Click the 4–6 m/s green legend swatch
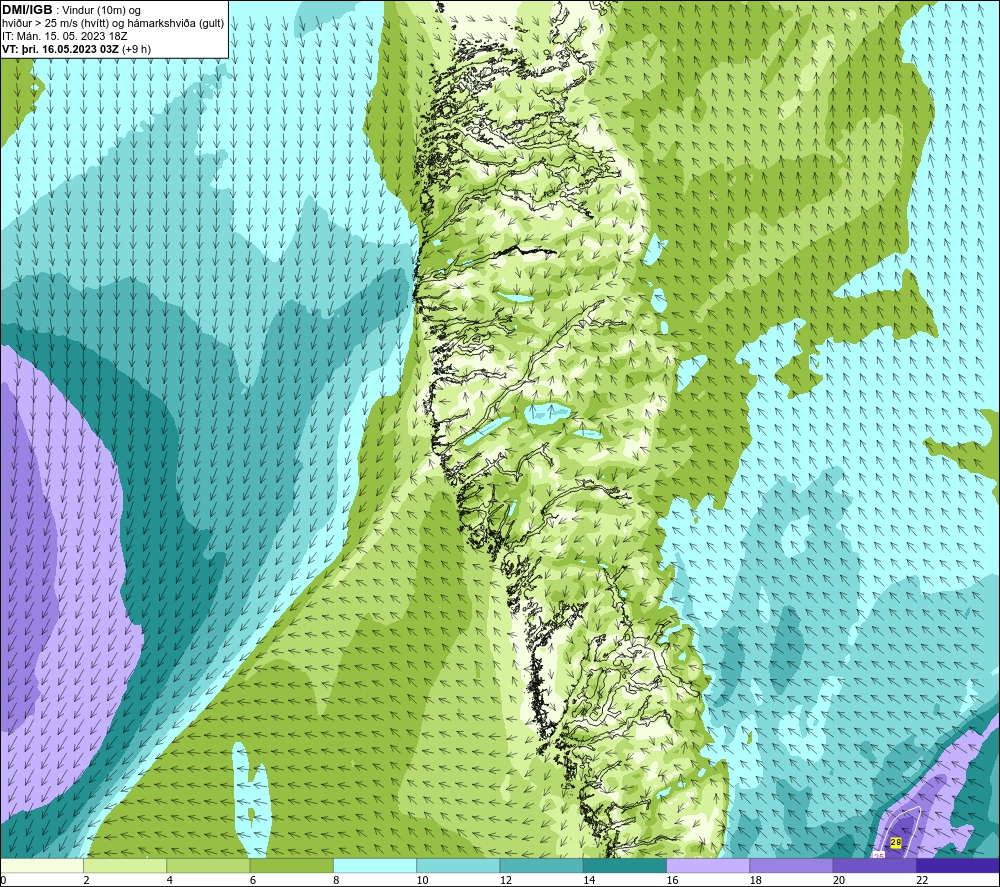 click(208, 866)
